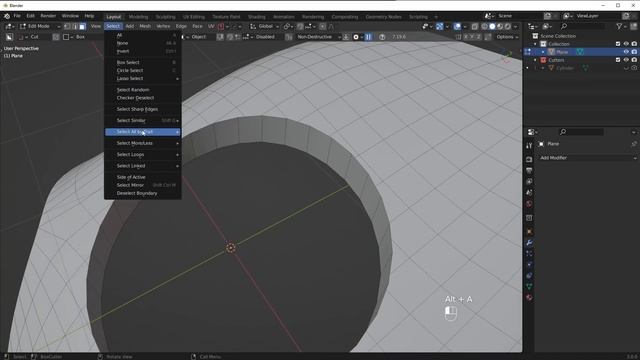Choose Checker Deselect menu item
Viewport: 640px width, 360px height.
pyautogui.click(x=142, y=98)
